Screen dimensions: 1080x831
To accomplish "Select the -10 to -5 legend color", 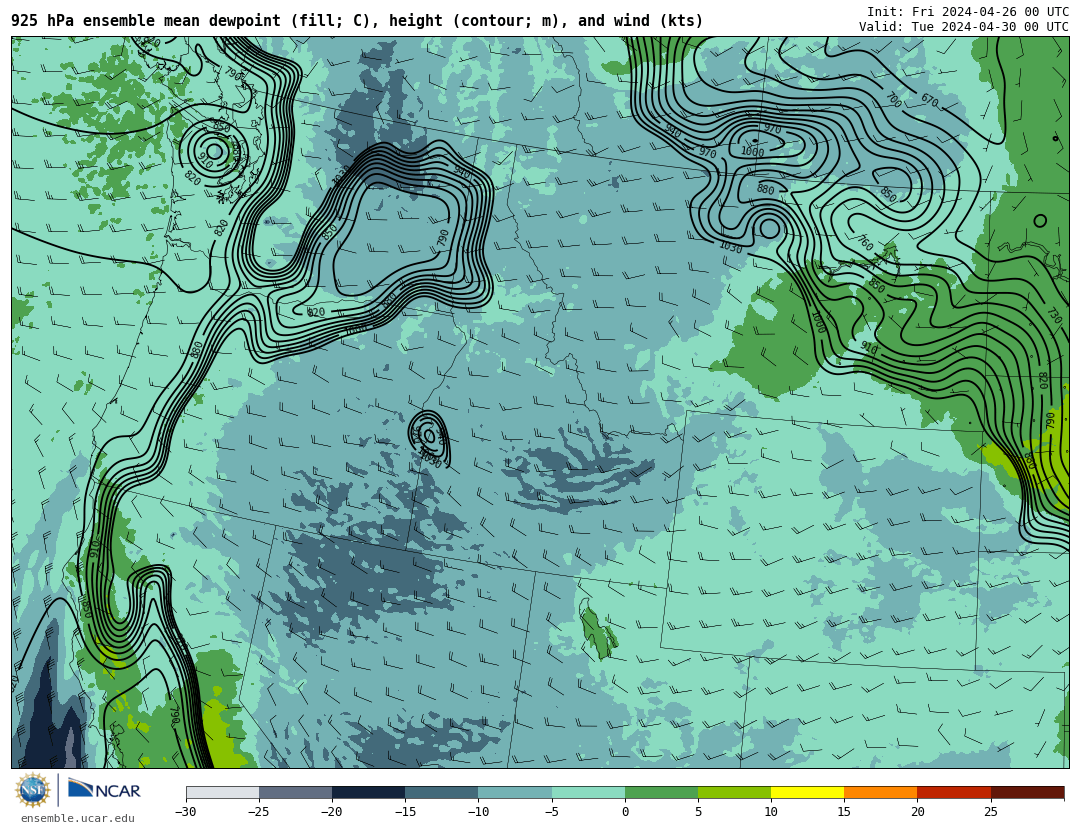I will 515,792.
